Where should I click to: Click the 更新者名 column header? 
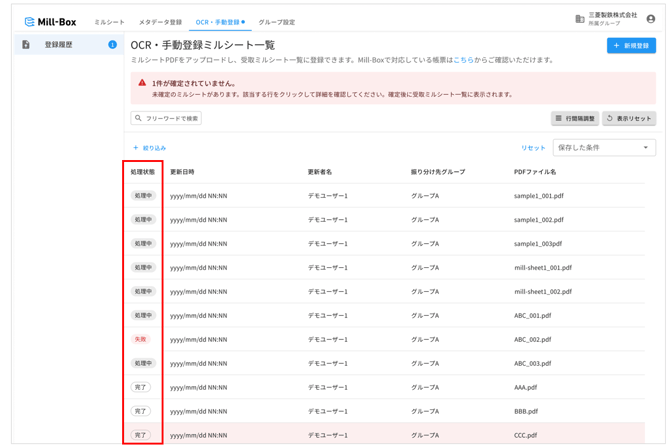(320, 172)
